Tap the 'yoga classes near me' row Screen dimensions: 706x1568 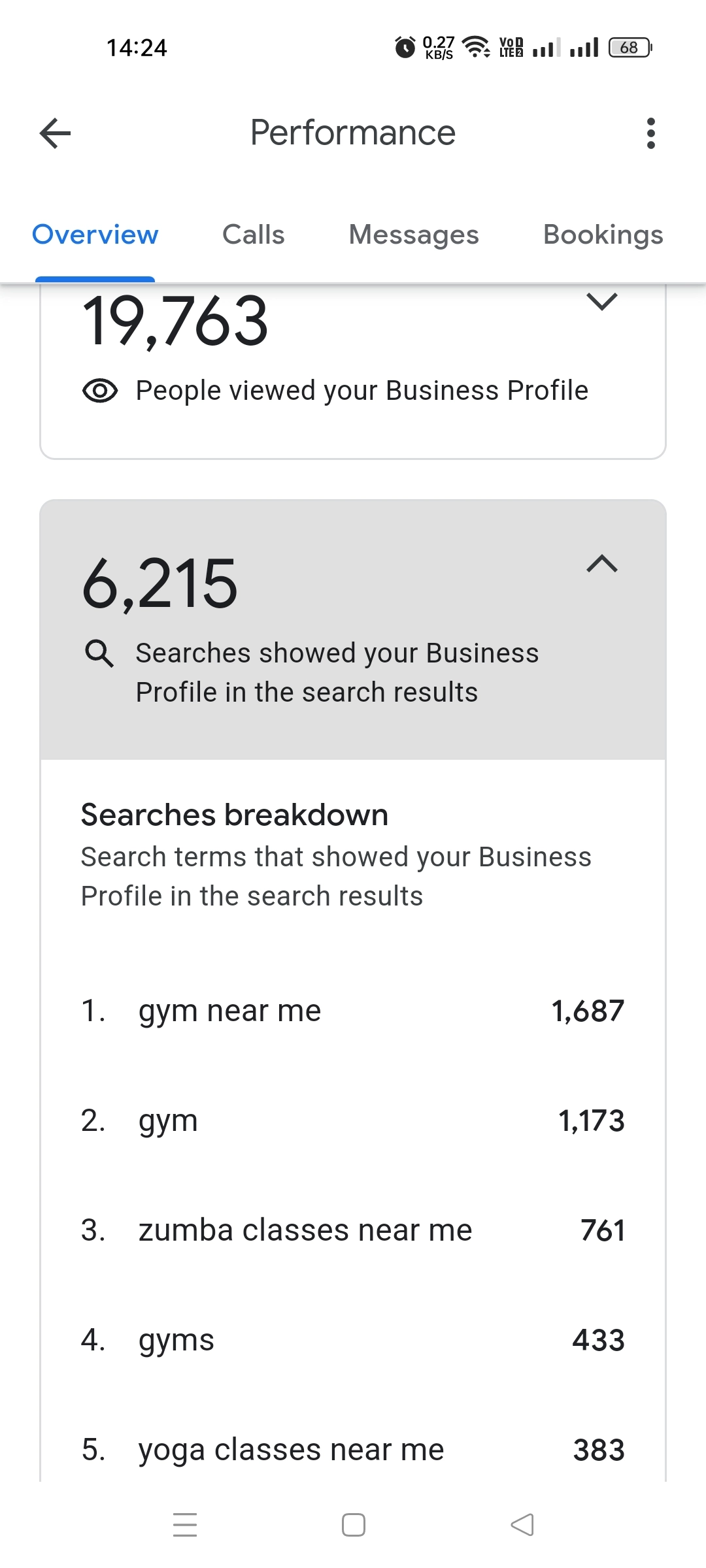pos(291,1450)
